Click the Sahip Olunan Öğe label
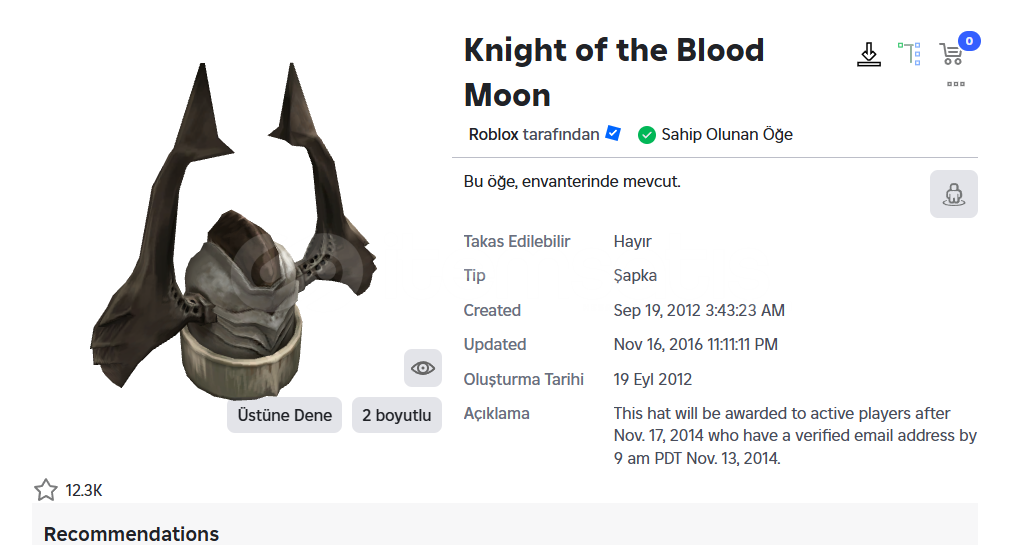1023x545 pixels. point(727,134)
